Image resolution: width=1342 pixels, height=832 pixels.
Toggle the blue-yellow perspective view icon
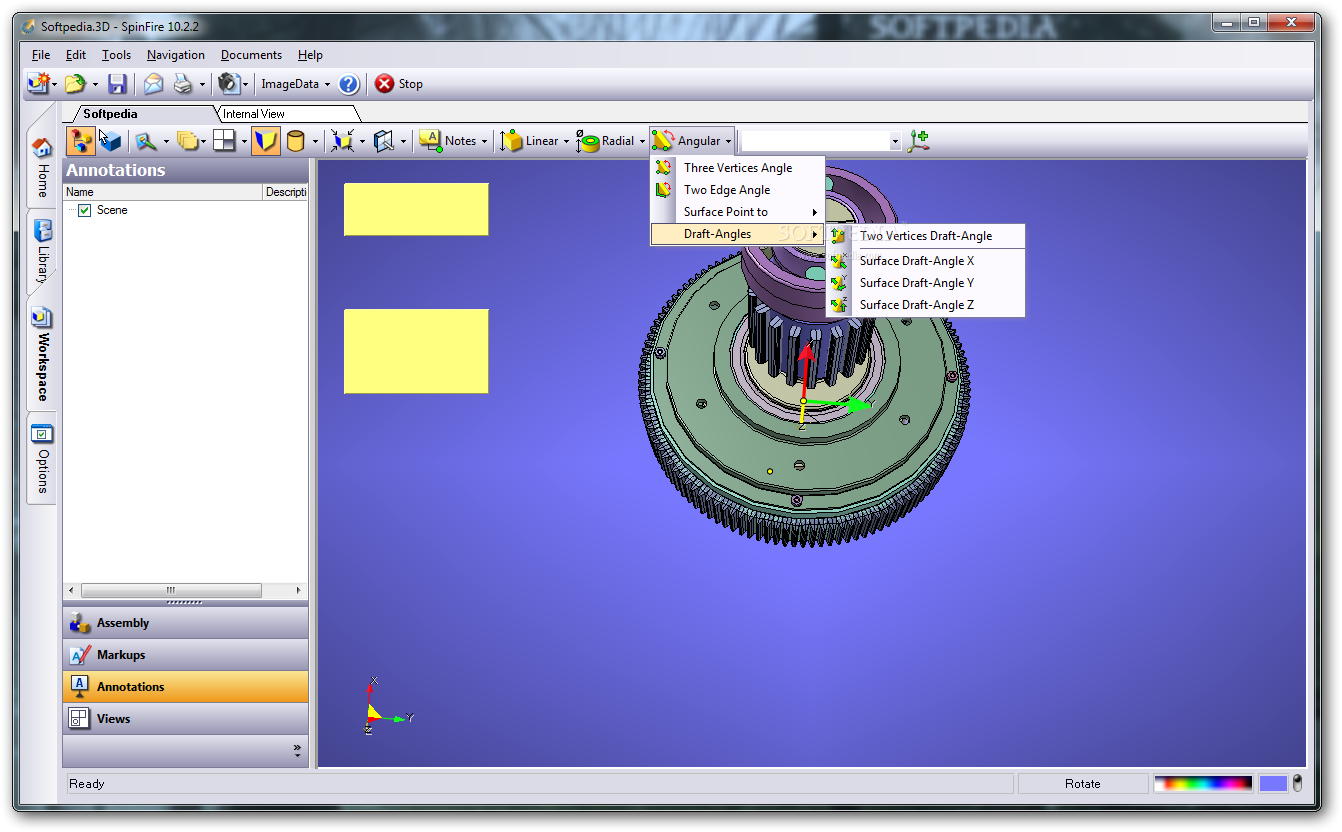coord(265,141)
